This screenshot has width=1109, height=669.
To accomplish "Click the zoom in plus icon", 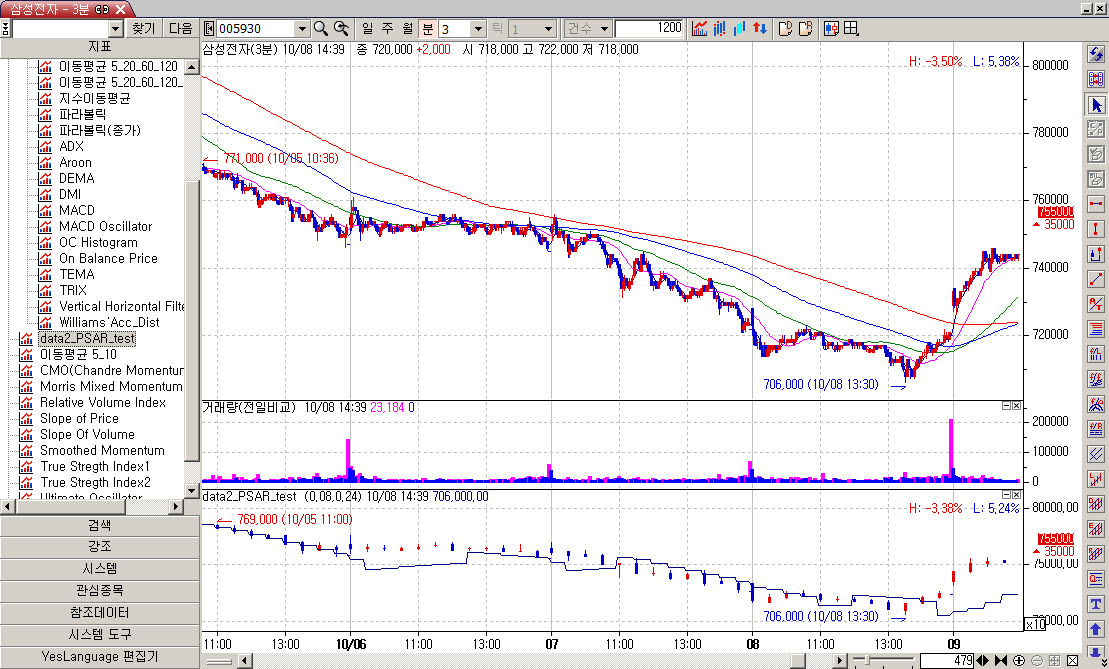I will pos(1019,661).
